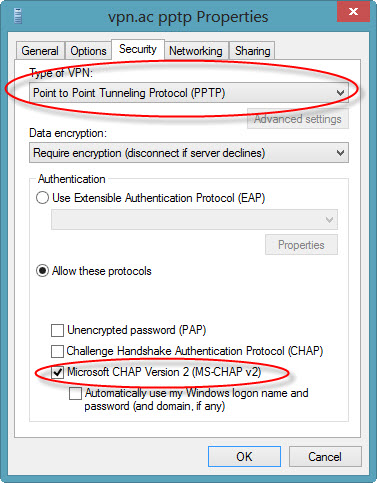Open the Data encryption dropdown
The height and width of the screenshot is (483, 377).
(x=189, y=153)
